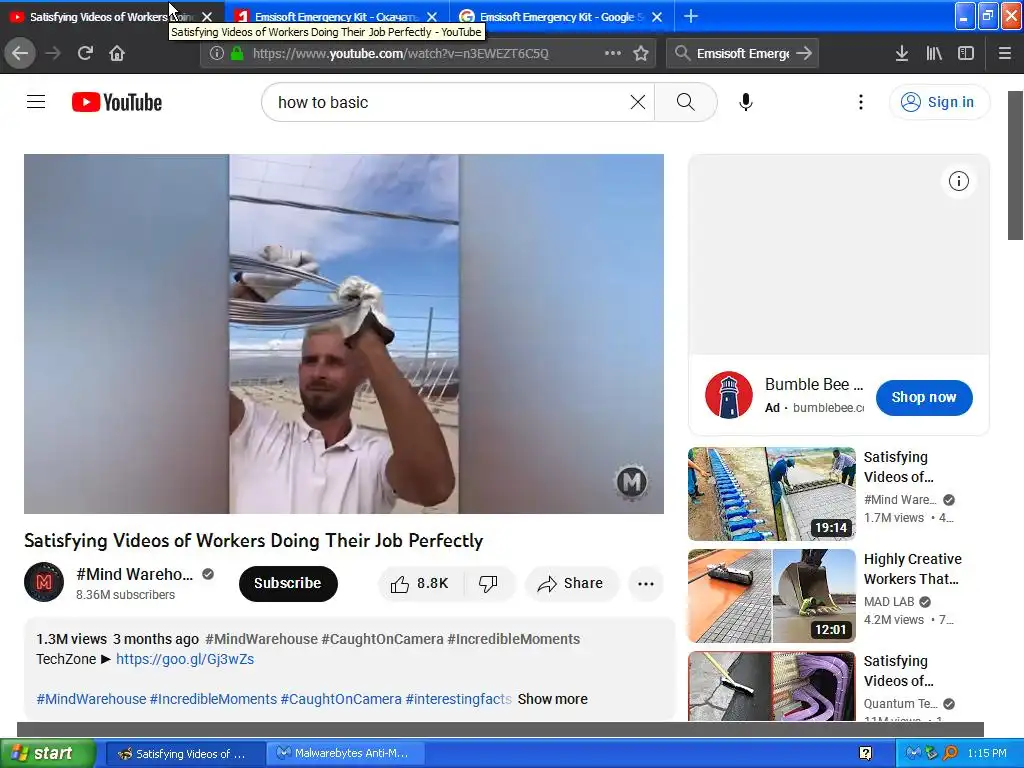Image resolution: width=1024 pixels, height=768 pixels.
Task: Open the Firefox application menu
Action: (x=1005, y=54)
